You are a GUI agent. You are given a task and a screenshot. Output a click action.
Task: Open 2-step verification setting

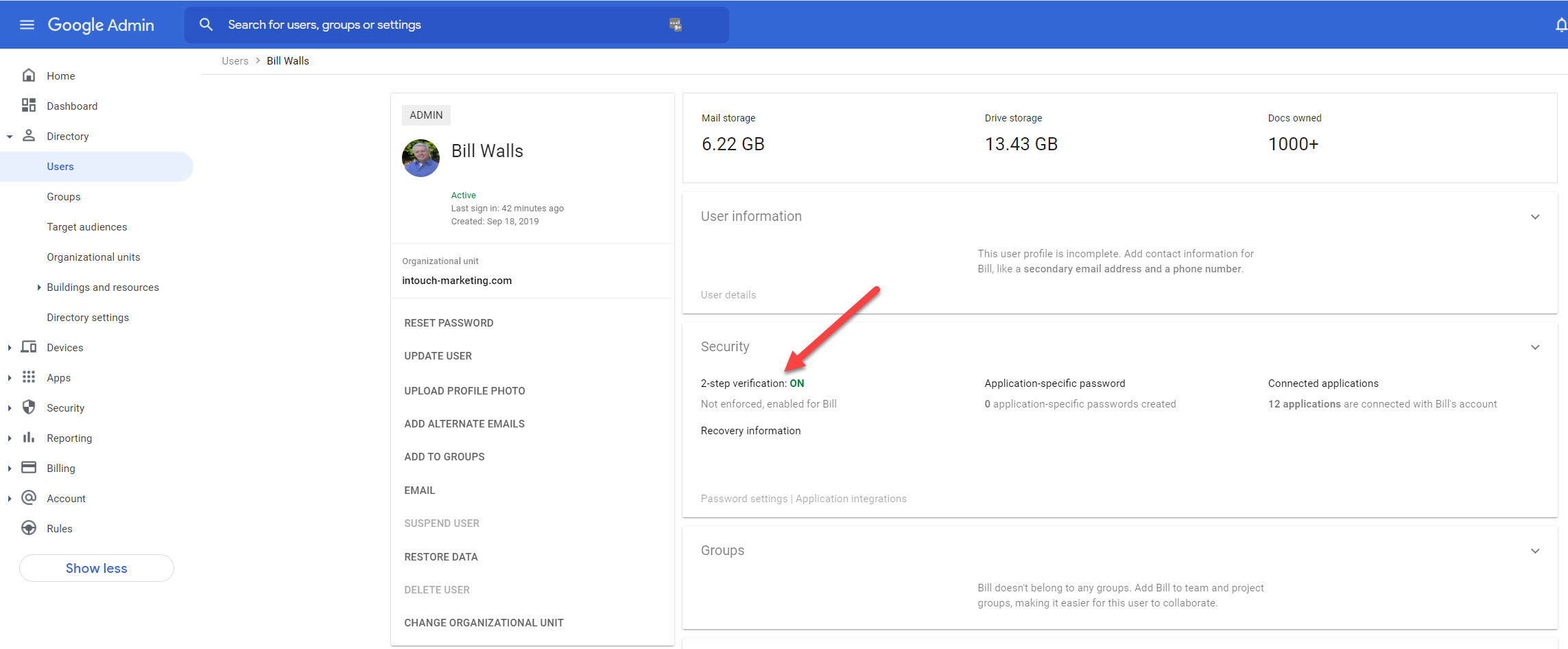[752, 383]
